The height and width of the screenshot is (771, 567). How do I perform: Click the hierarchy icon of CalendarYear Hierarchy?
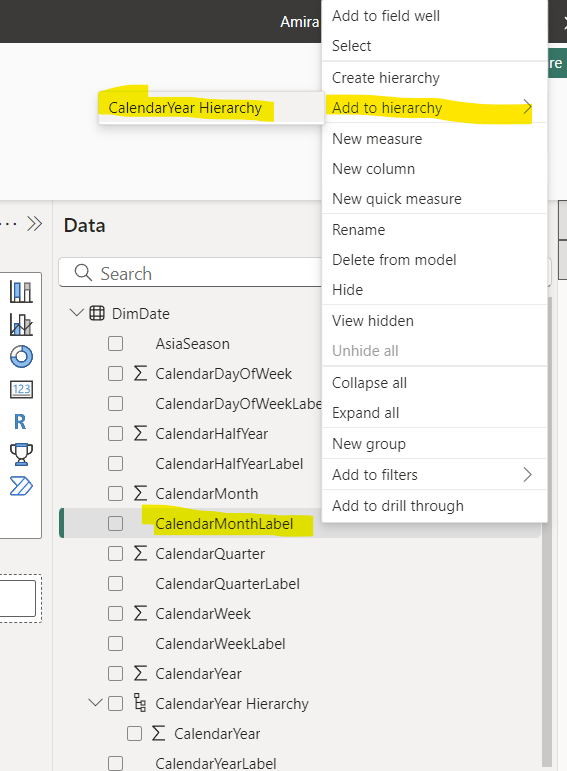pos(140,703)
